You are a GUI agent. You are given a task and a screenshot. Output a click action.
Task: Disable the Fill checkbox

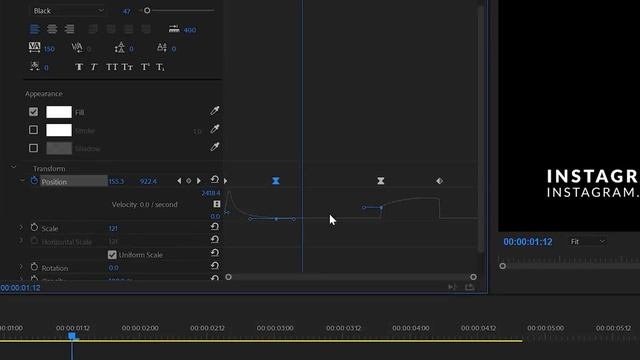(33, 112)
